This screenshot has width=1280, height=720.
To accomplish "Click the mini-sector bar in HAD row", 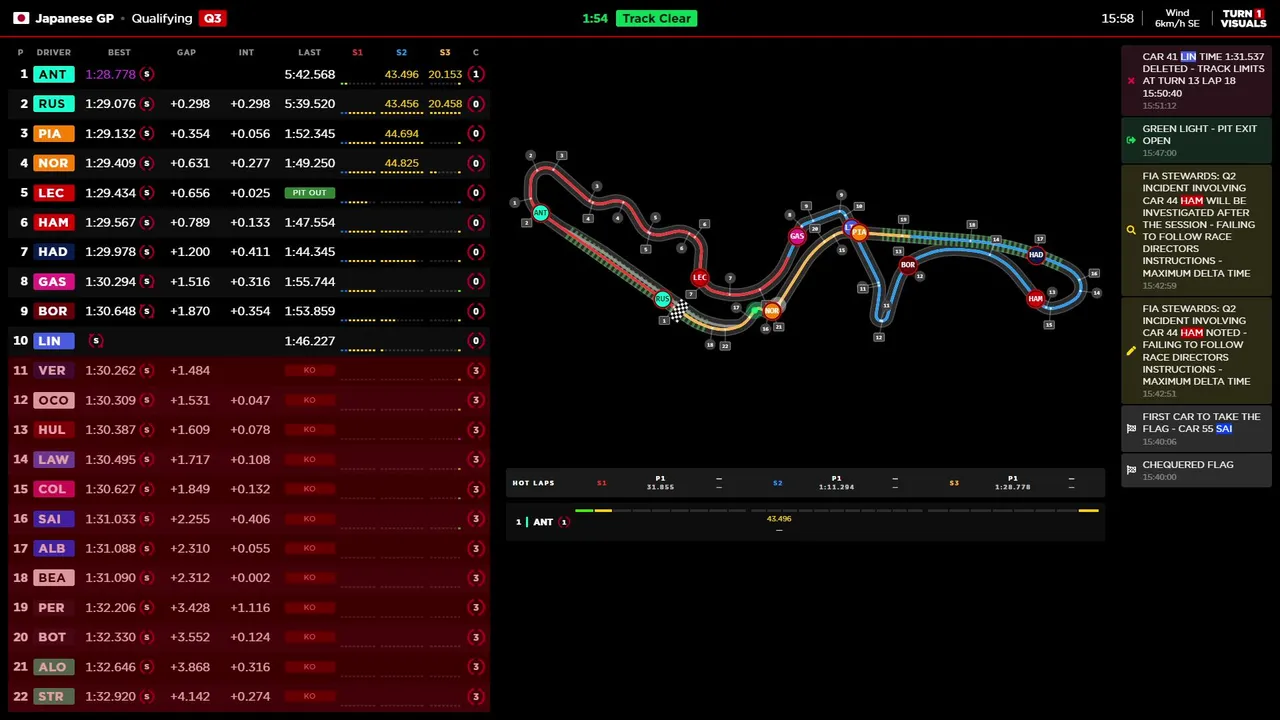I will 401,262.
